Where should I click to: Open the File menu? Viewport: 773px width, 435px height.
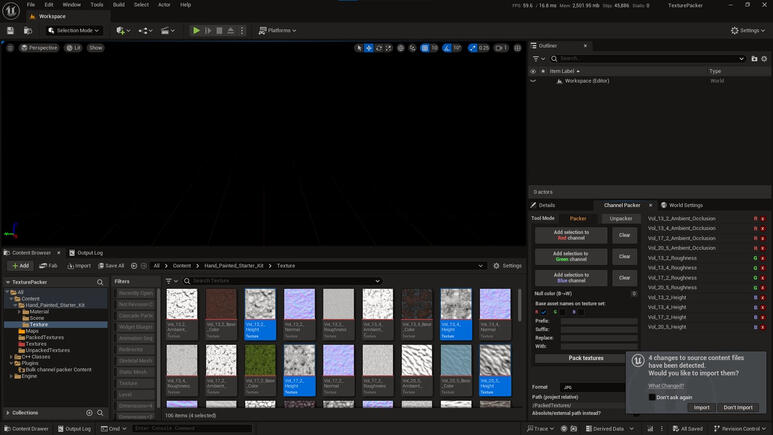(31, 5)
